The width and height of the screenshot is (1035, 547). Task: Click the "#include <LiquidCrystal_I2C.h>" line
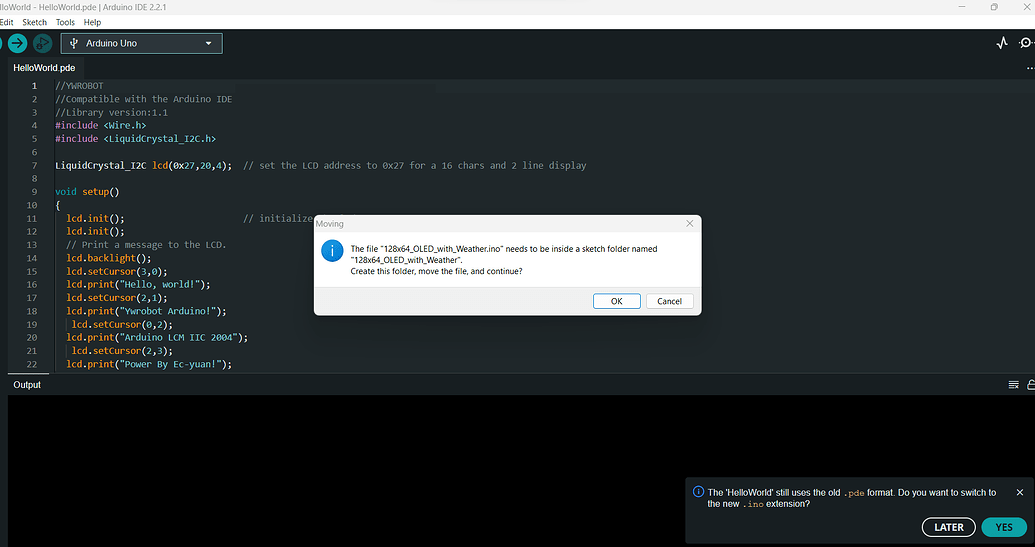pyautogui.click(x=135, y=139)
